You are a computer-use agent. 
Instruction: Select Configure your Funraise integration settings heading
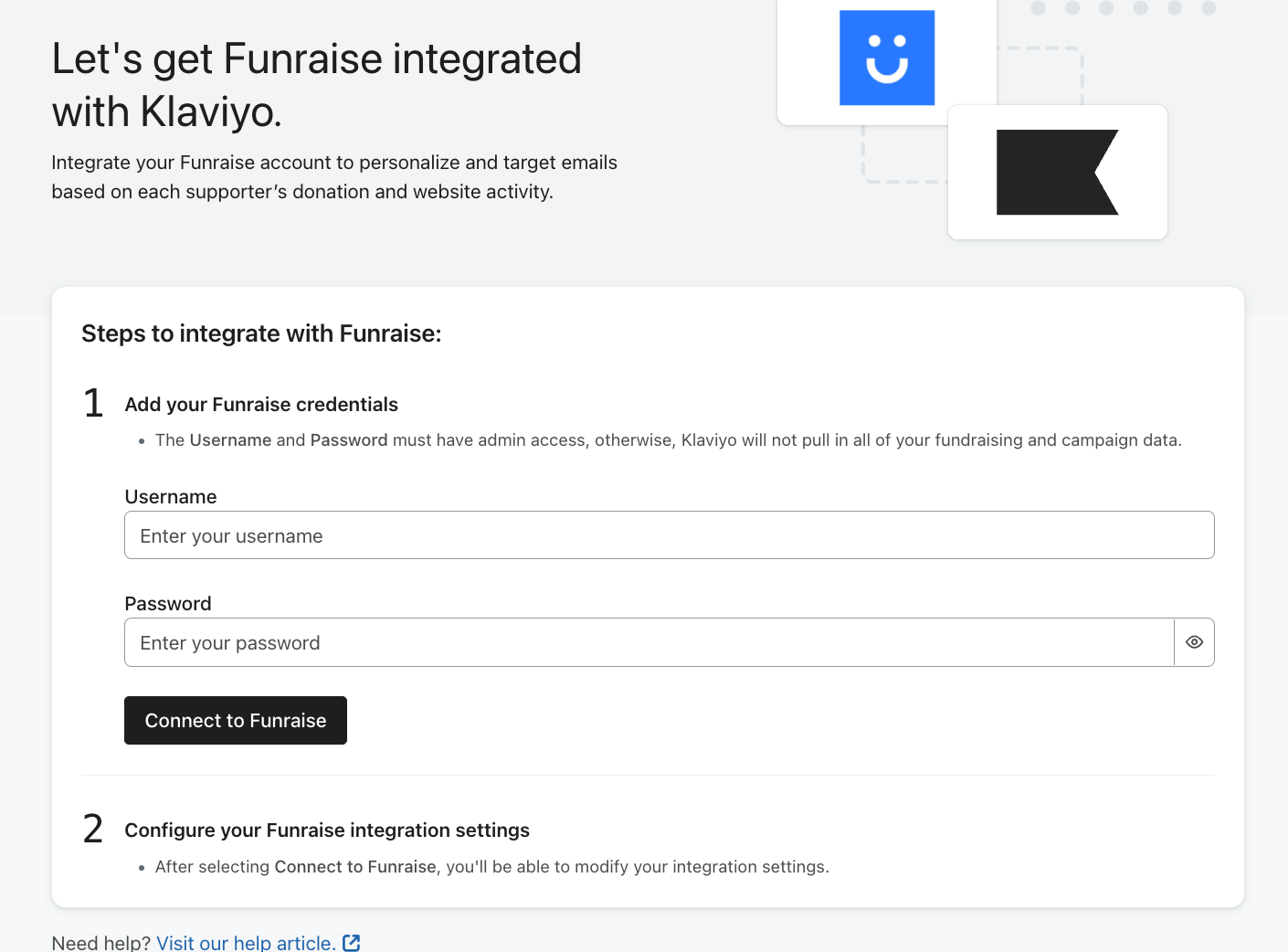(327, 830)
